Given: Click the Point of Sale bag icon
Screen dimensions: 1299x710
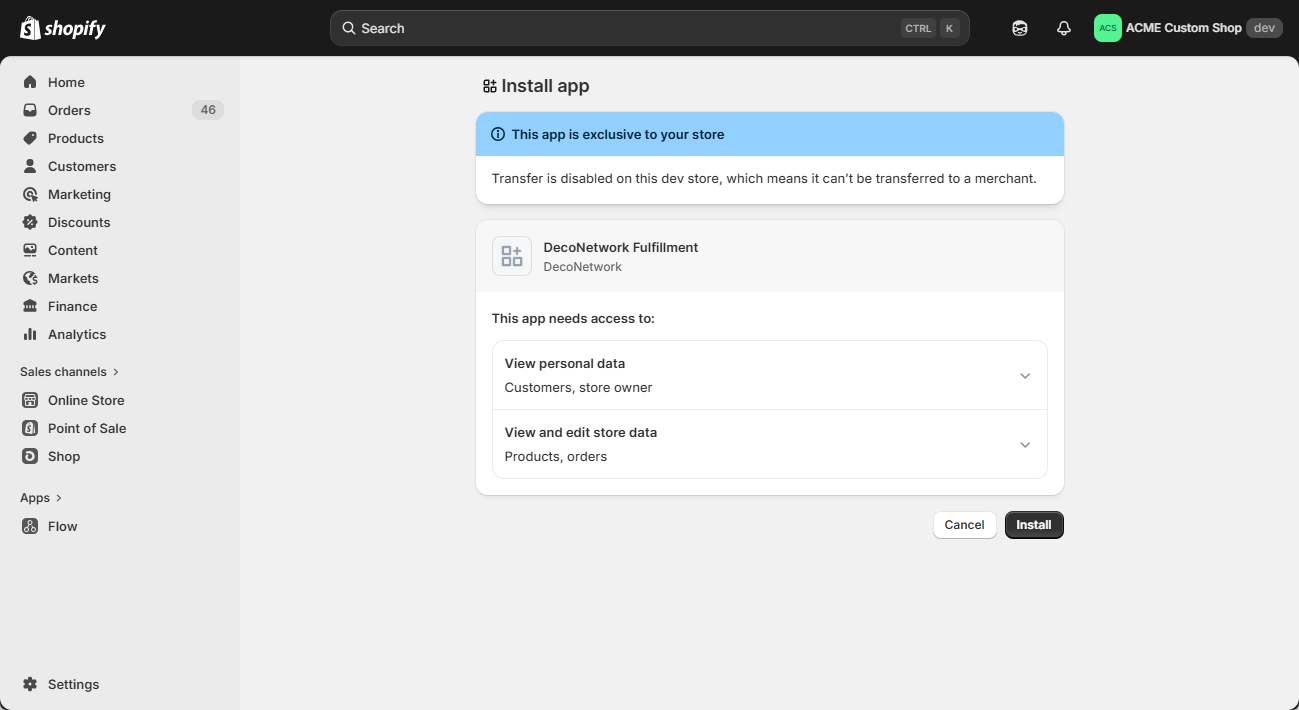Looking at the screenshot, I should click(x=30, y=428).
